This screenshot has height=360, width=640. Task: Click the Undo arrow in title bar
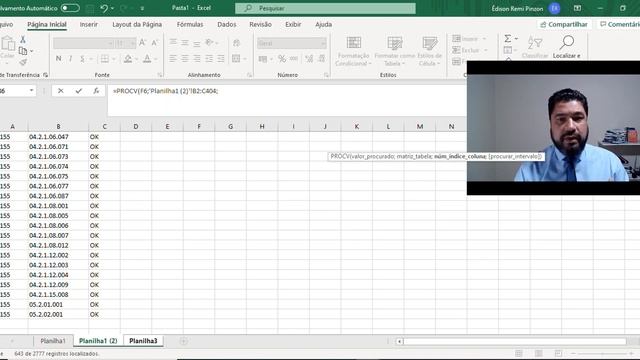[x=104, y=8]
